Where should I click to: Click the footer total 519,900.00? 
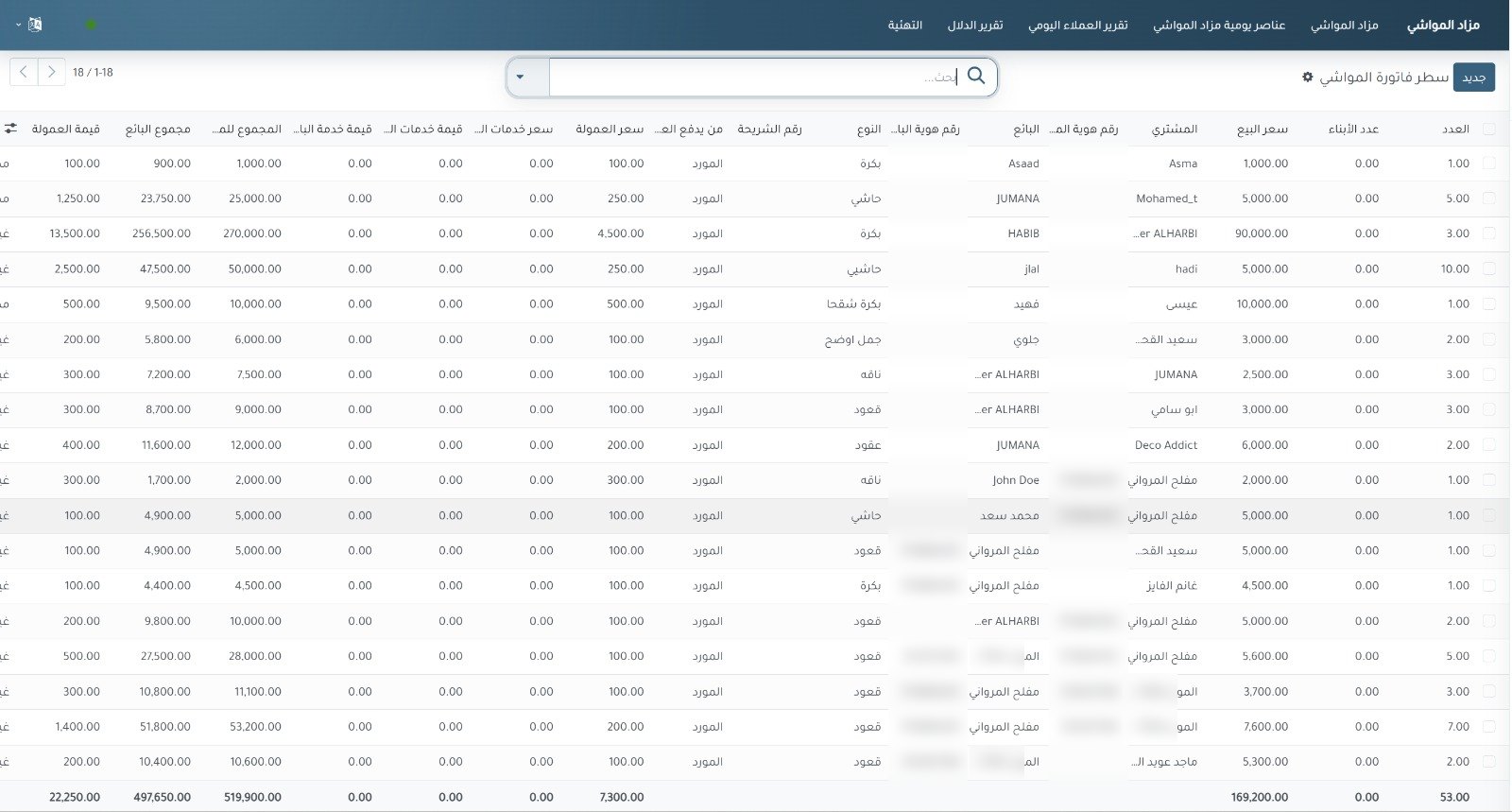tap(253, 797)
